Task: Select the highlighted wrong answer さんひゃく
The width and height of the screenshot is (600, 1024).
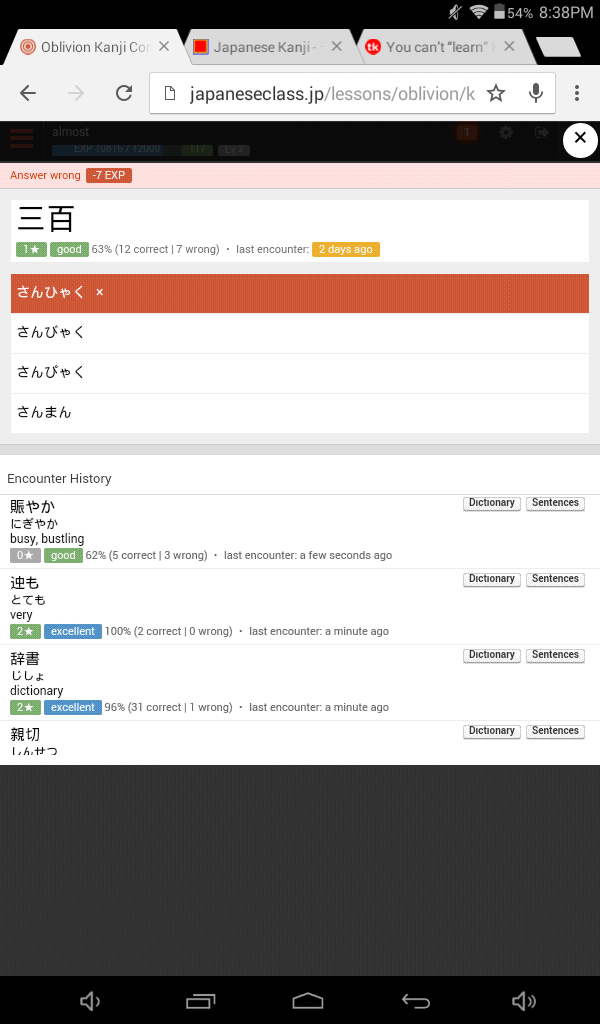Action: (300, 292)
